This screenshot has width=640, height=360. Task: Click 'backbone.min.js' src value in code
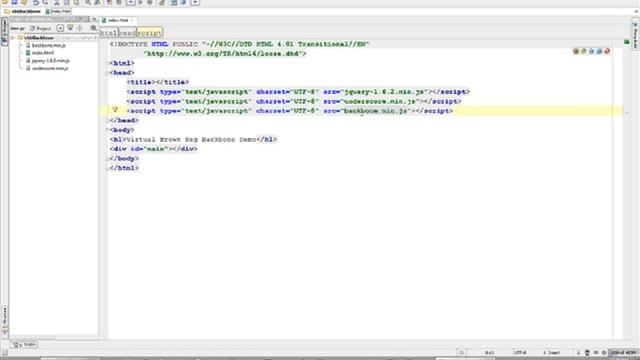pos(376,111)
